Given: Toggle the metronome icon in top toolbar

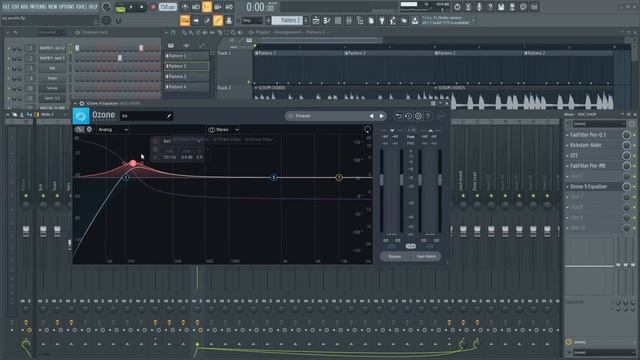Looking at the screenshot, I should coord(185,7).
